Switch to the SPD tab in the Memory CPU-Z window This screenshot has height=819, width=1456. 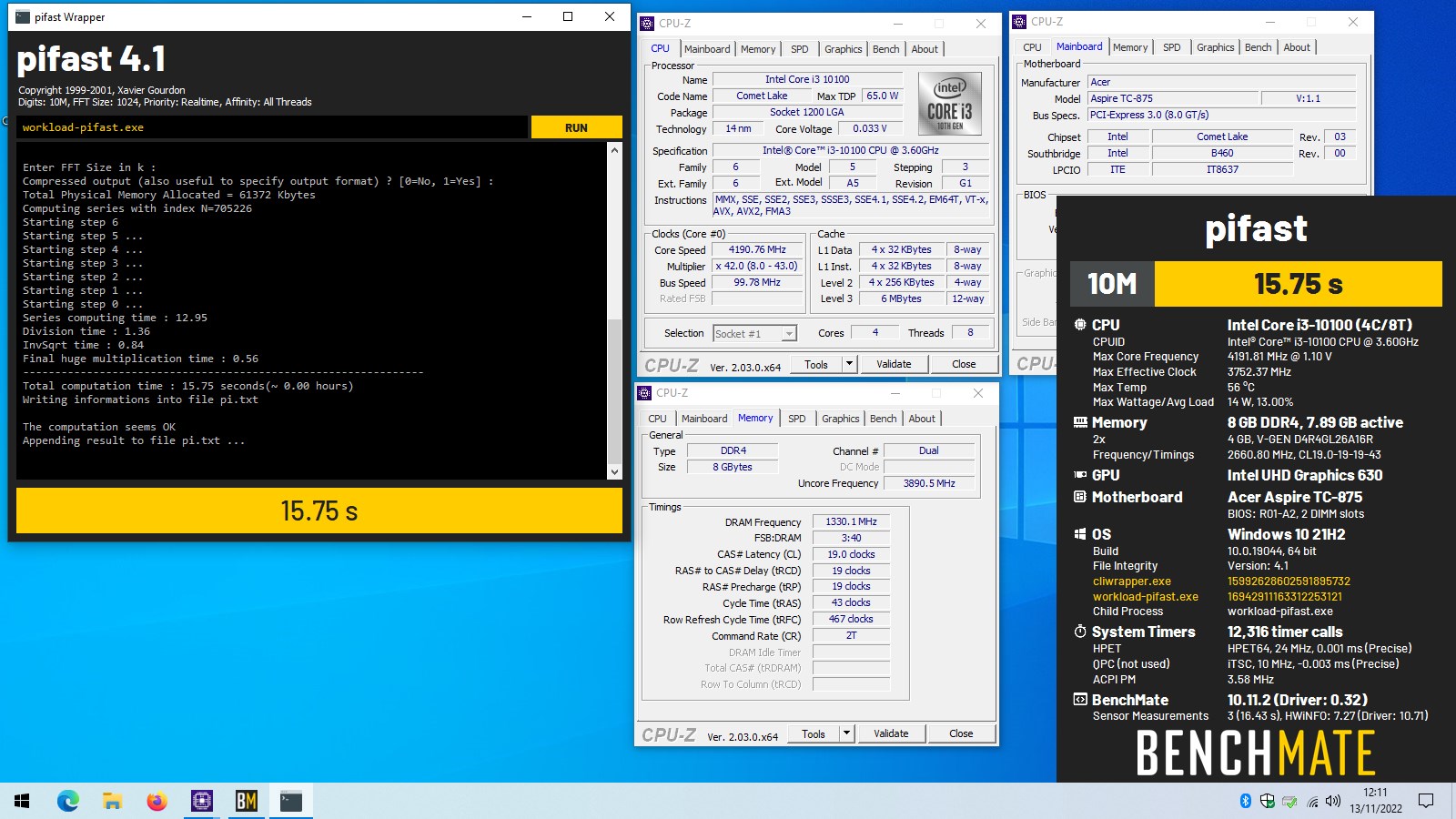pos(796,419)
